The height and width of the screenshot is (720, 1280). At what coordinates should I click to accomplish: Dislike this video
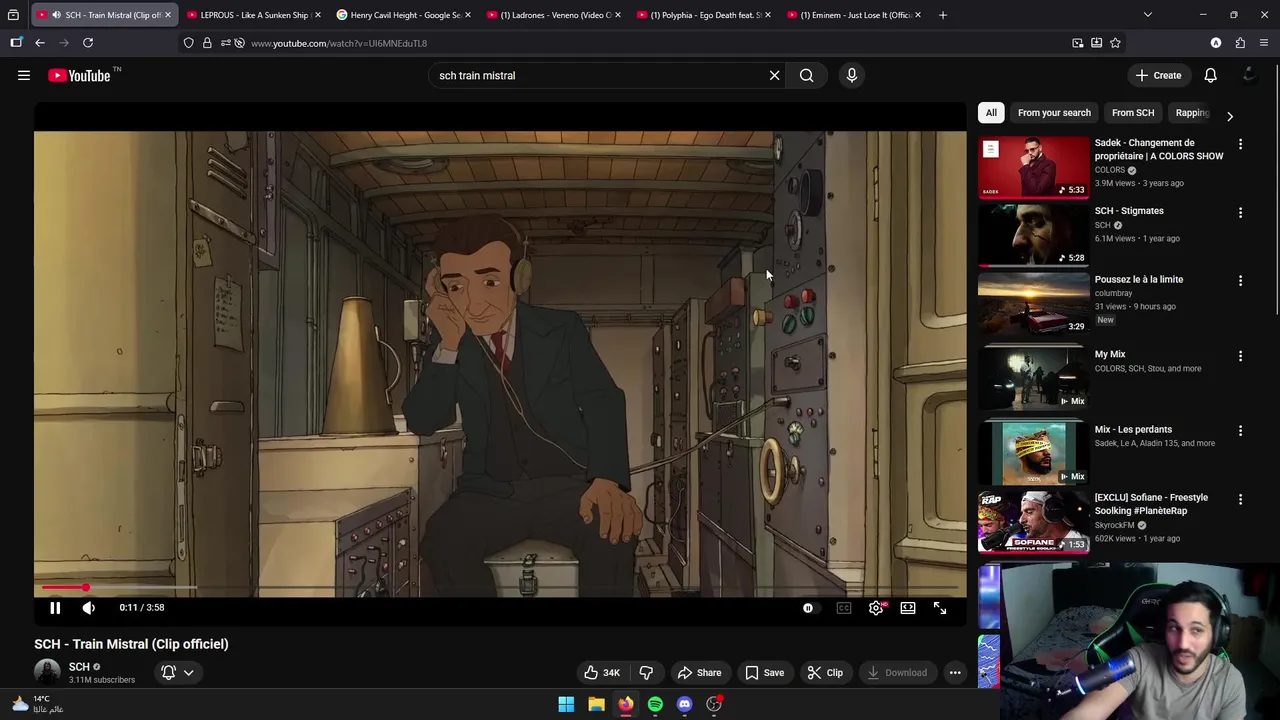(646, 672)
